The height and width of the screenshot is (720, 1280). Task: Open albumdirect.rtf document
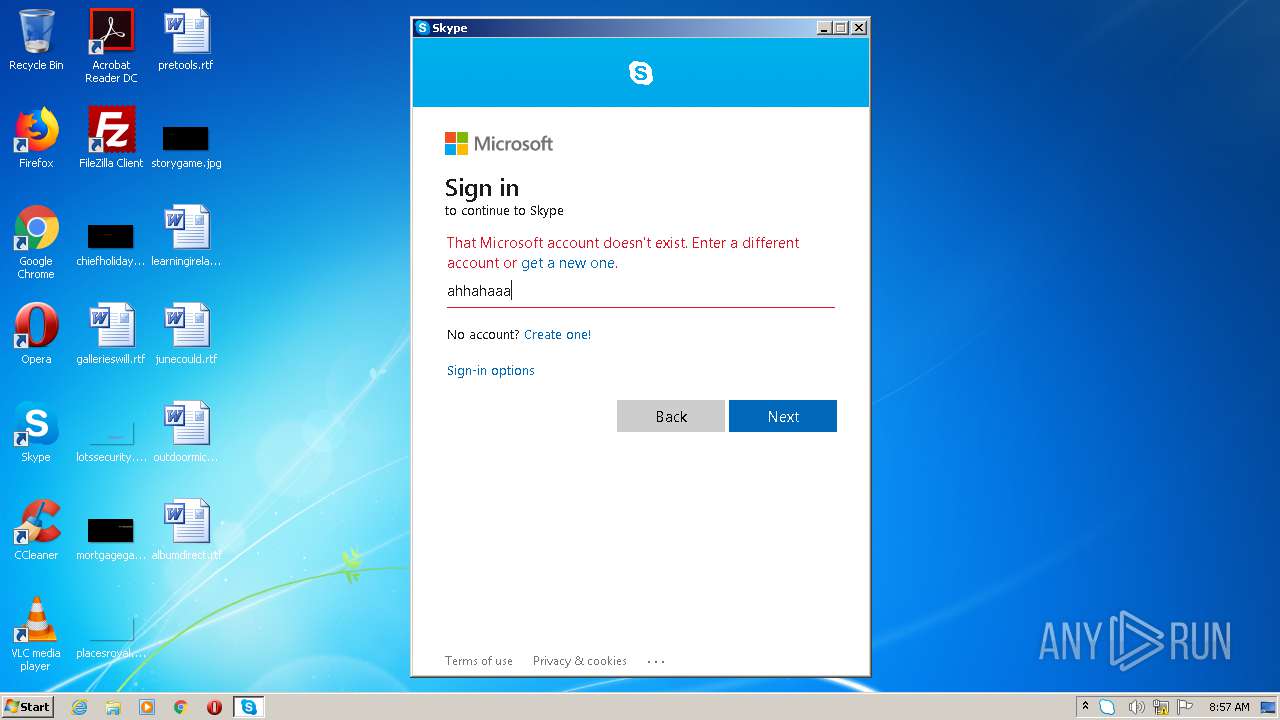coord(186,530)
